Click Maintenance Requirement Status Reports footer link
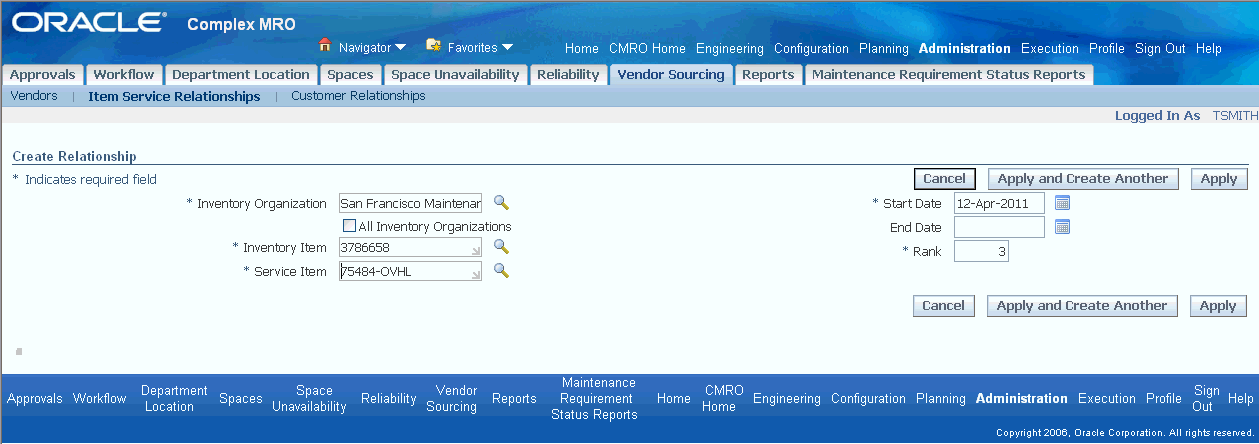The height and width of the screenshot is (444, 1259). 594,398
